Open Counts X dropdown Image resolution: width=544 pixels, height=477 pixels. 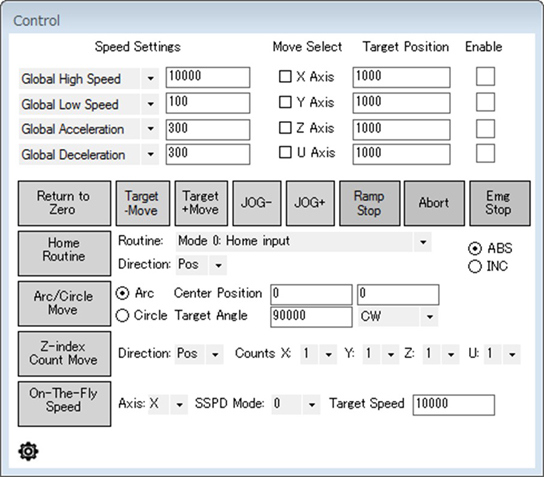pos(328,354)
